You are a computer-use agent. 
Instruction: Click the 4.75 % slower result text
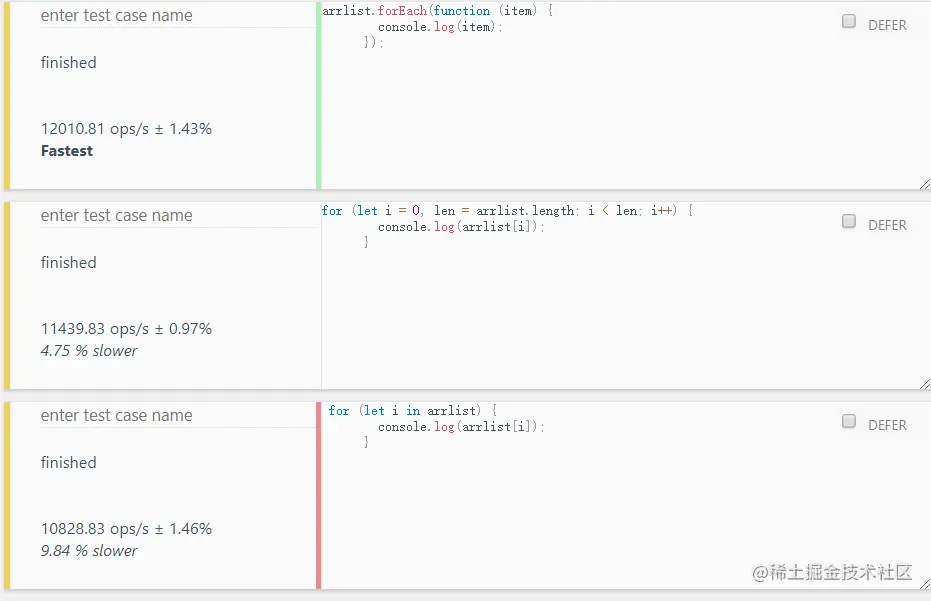[89, 351]
